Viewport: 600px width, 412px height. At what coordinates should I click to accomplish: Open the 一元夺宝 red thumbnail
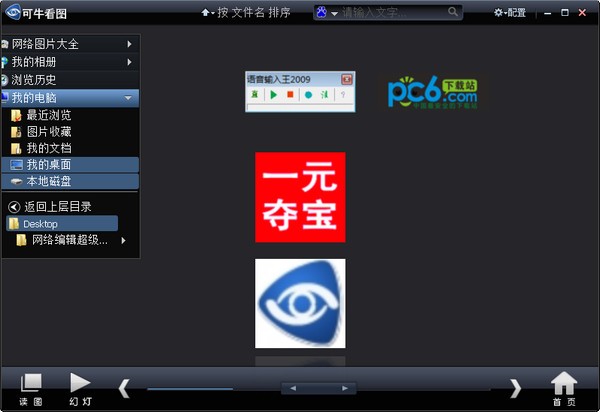point(300,197)
